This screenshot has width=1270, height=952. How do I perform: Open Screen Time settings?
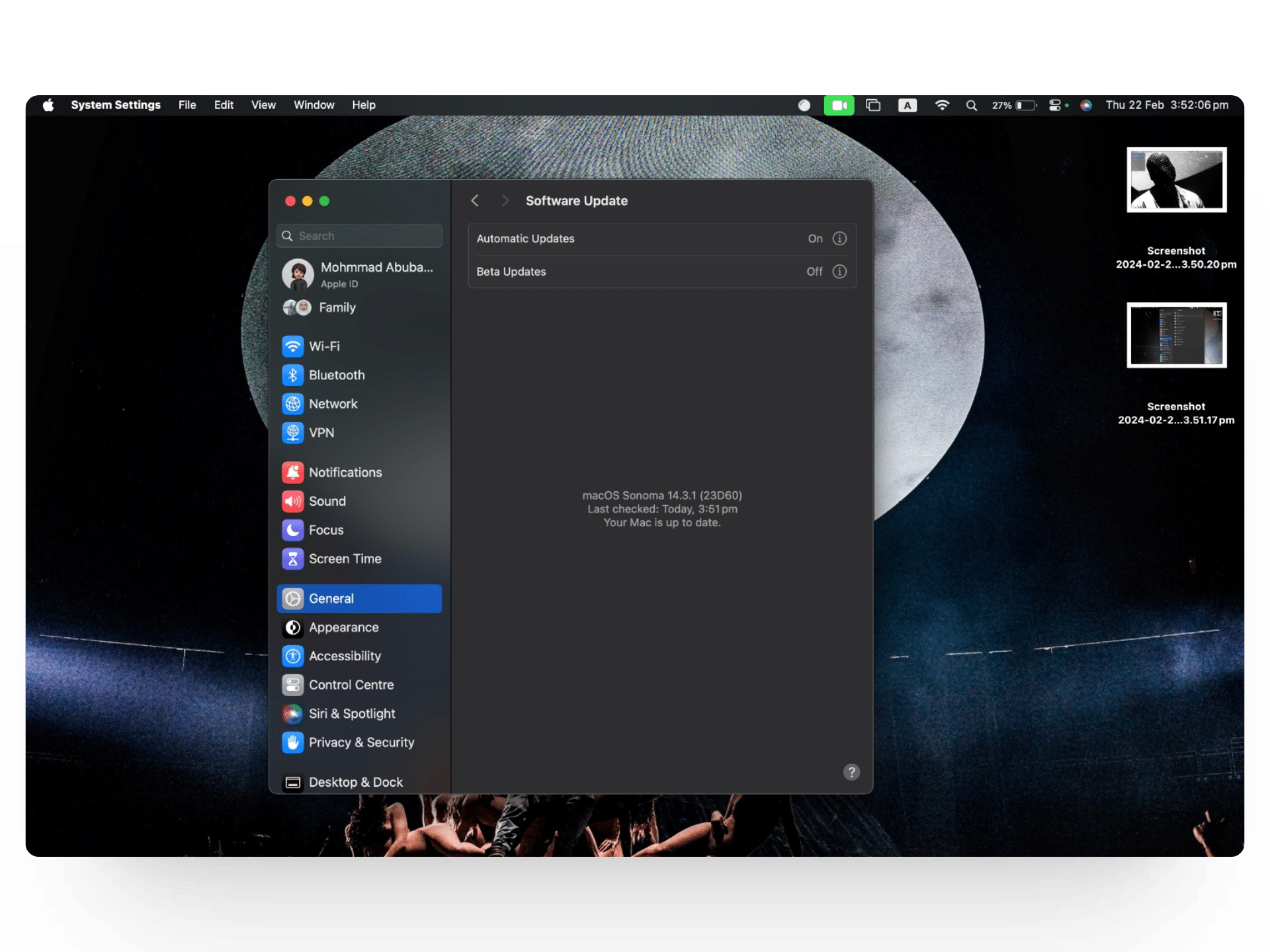pos(344,559)
